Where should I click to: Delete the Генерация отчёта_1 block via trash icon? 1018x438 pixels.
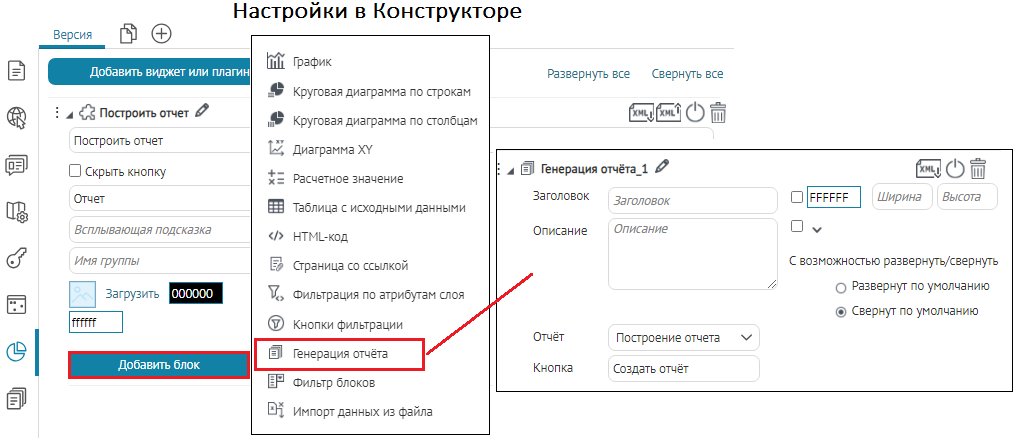977,168
